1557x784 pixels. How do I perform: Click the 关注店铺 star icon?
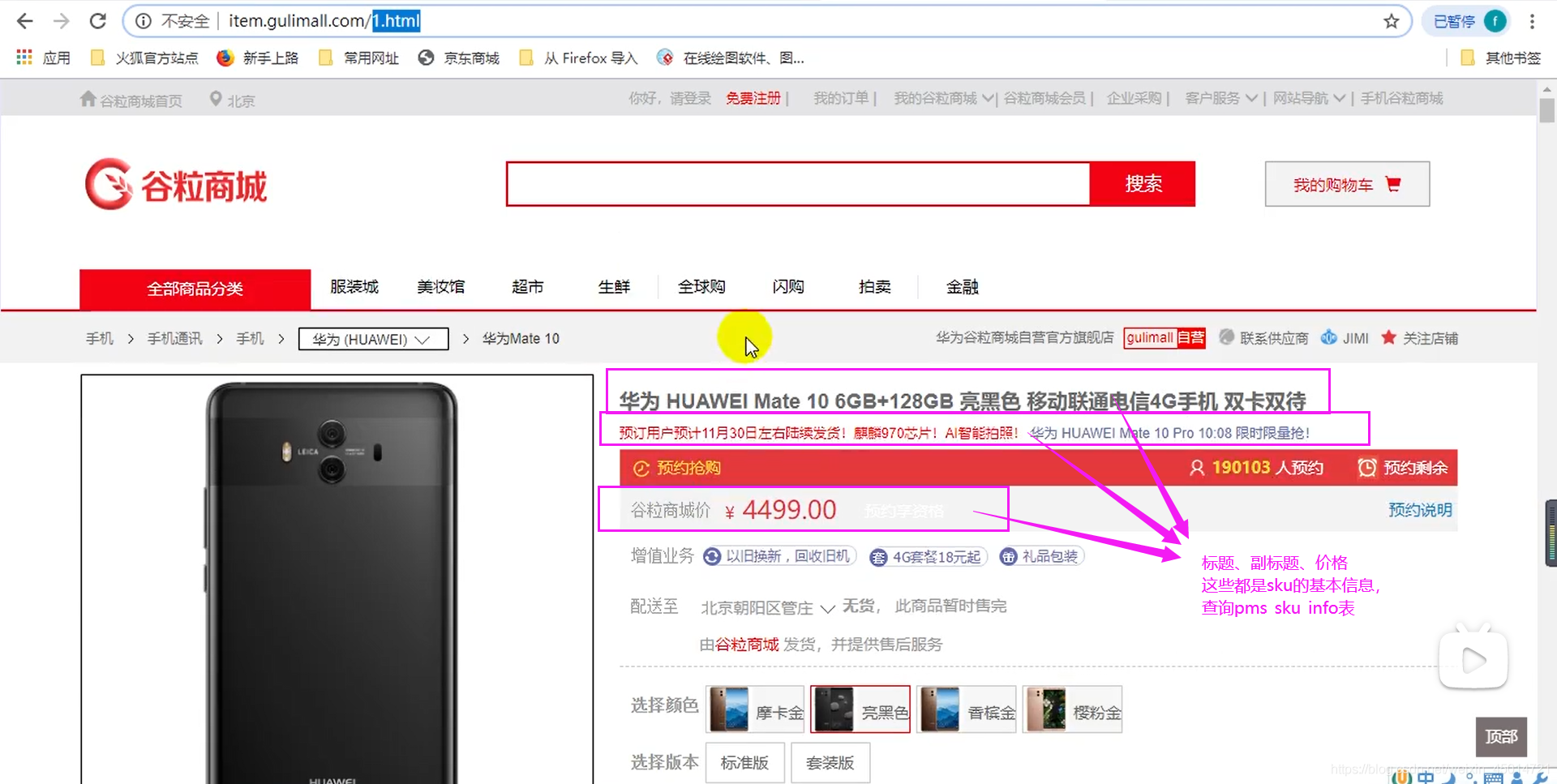(1389, 337)
